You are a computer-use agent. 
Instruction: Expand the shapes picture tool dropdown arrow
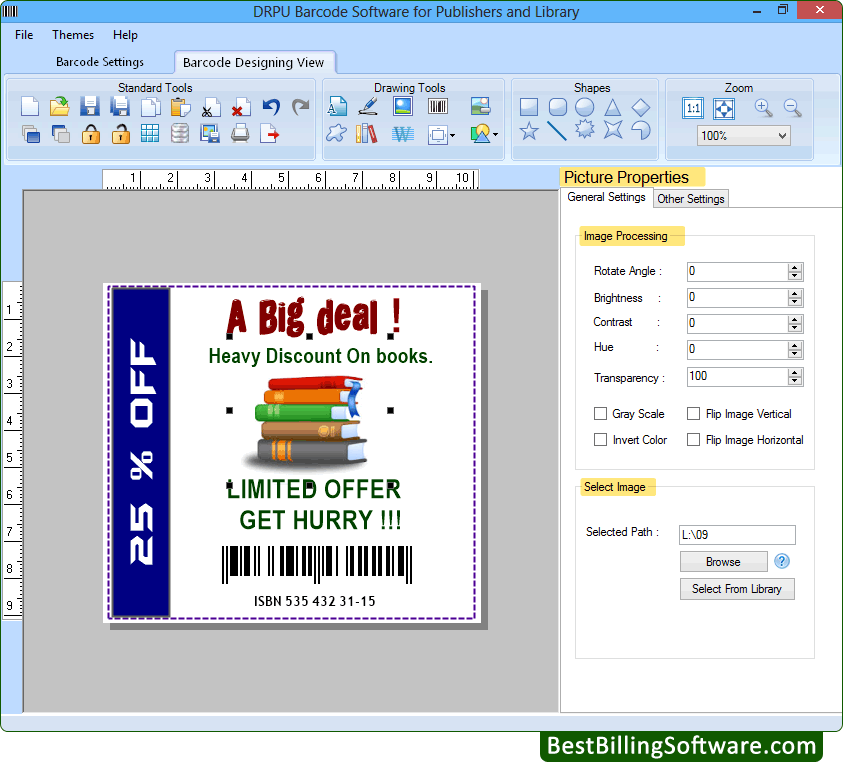tap(495, 134)
